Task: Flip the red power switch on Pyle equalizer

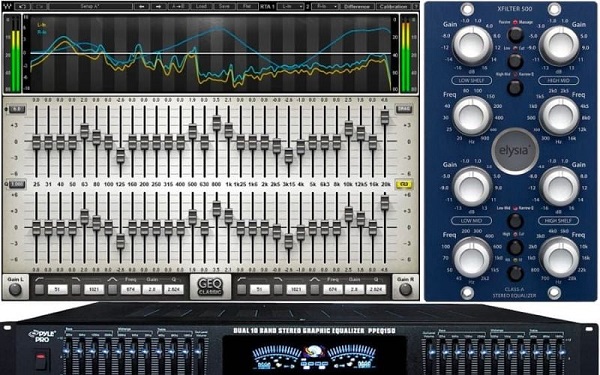Action: click(40, 361)
